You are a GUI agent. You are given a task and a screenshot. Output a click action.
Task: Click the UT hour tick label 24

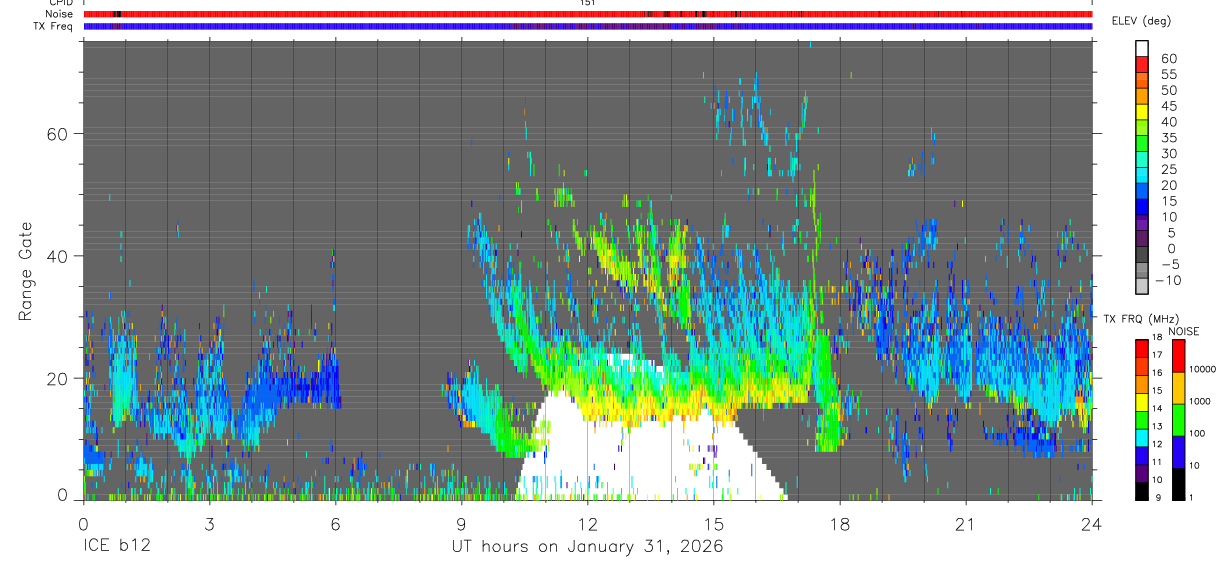point(1091,524)
